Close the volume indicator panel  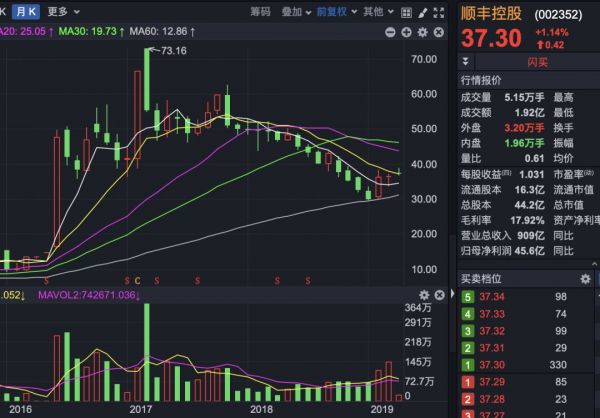click(x=441, y=295)
